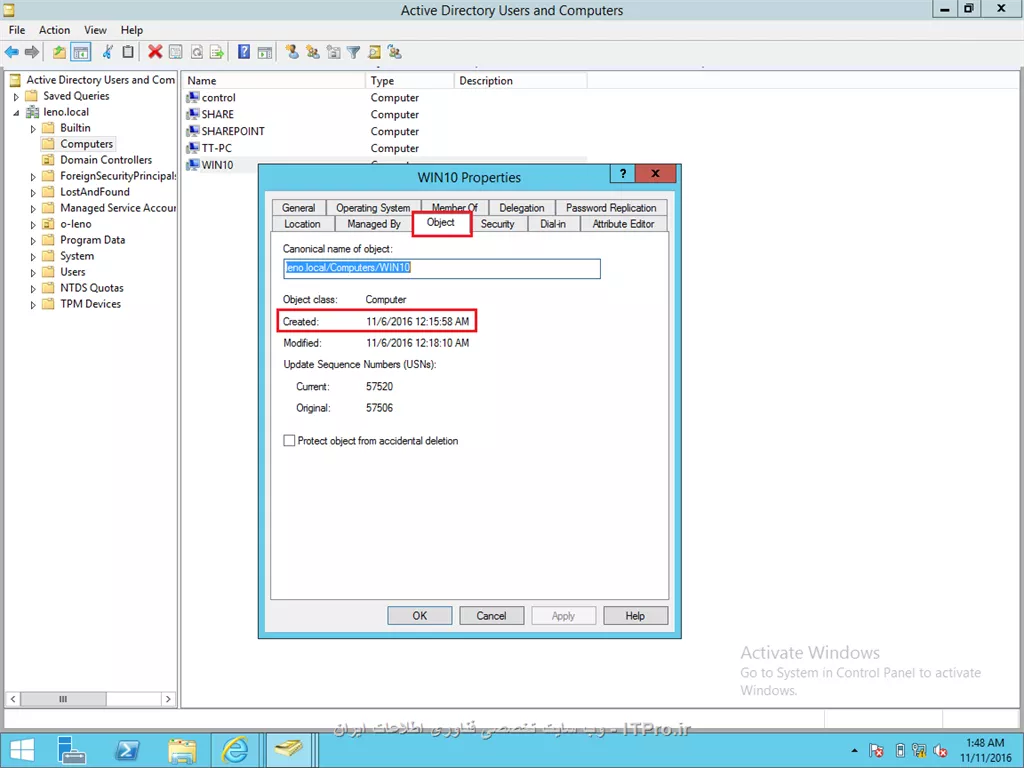Open the Windows Start button
This screenshot has height=768, width=1024.
coord(22,750)
